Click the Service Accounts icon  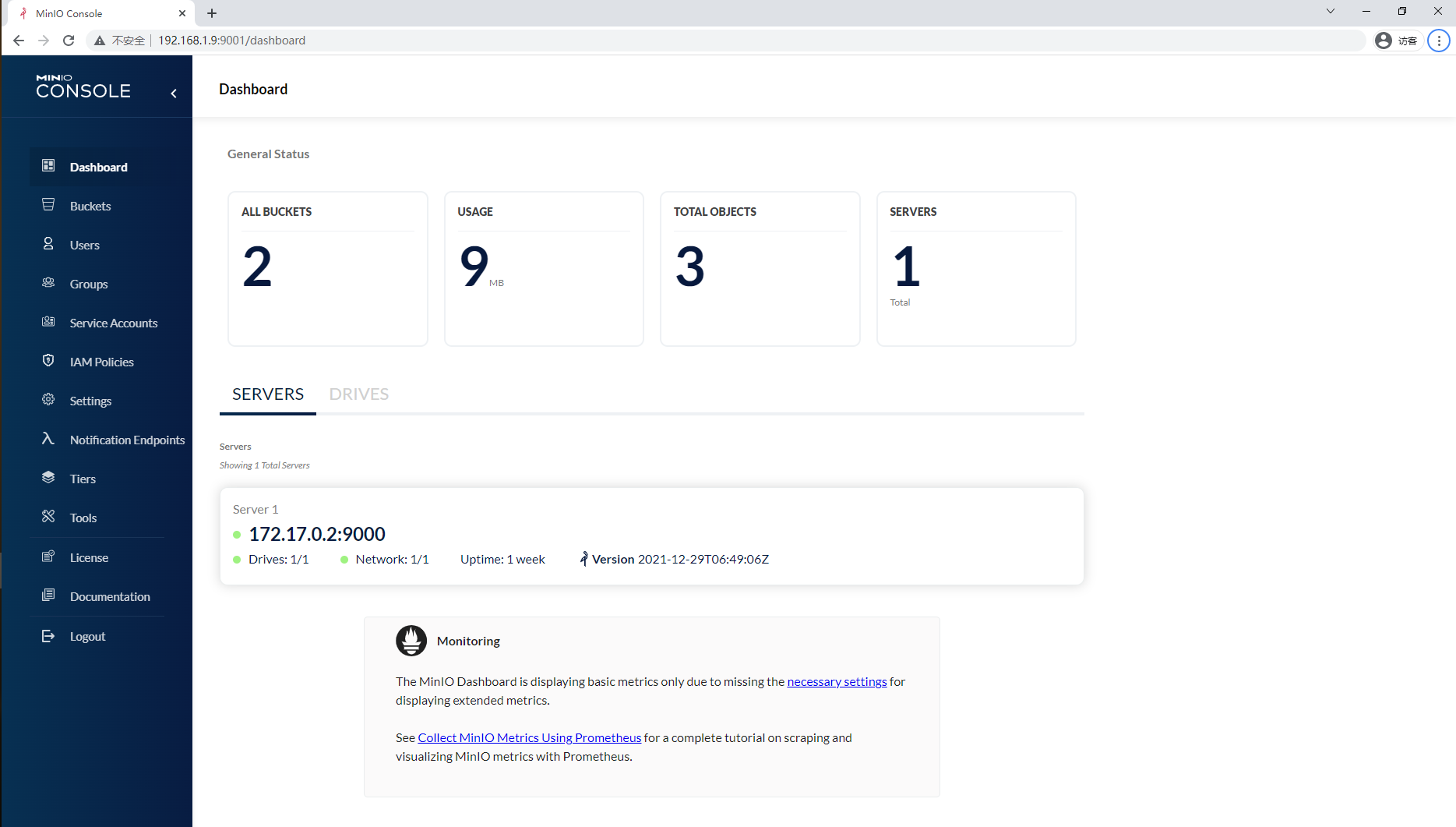click(48, 321)
